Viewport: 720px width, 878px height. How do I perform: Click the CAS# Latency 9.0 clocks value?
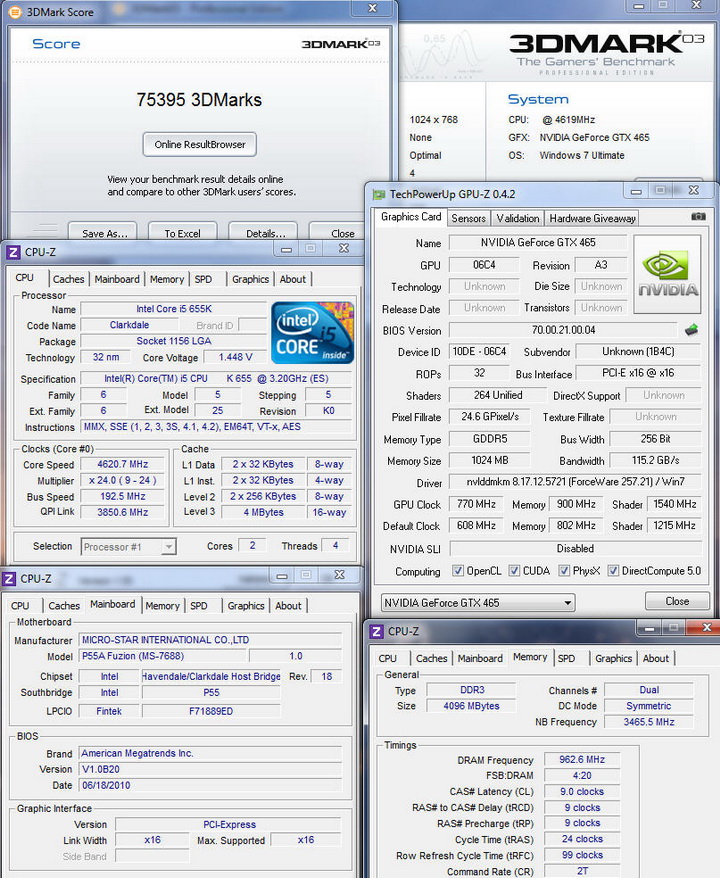pos(582,791)
